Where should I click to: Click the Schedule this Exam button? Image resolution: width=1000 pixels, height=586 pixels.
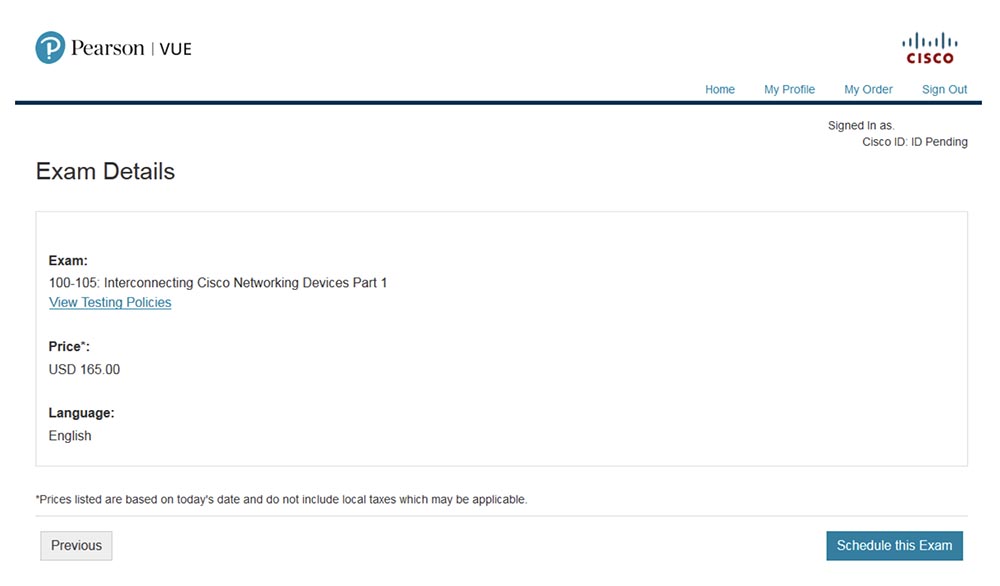tap(894, 545)
